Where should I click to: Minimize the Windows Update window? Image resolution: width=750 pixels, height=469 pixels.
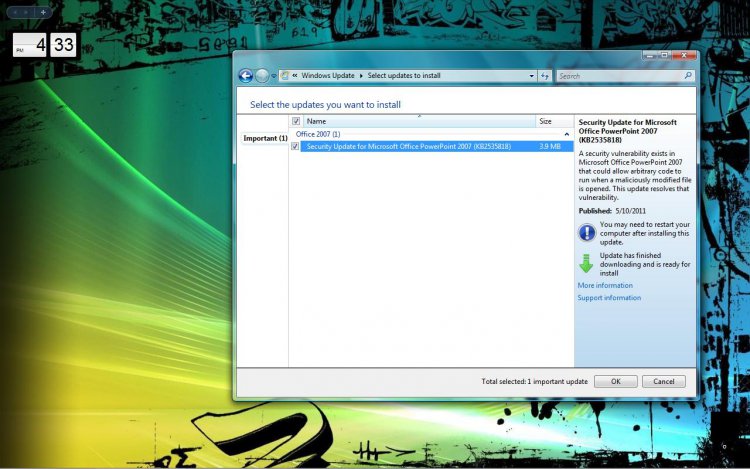(650, 55)
